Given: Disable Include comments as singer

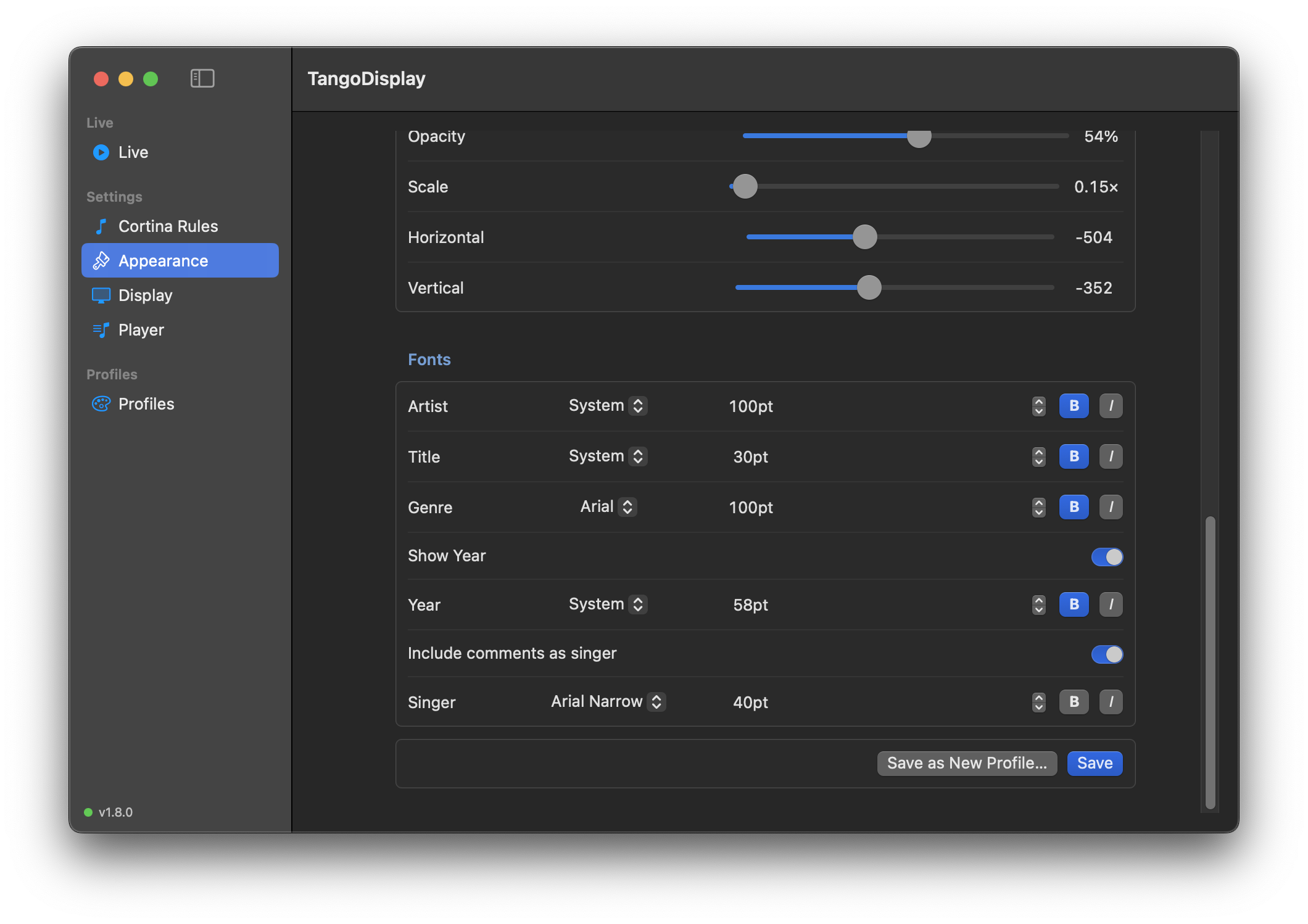Looking at the screenshot, I should 1107,654.
